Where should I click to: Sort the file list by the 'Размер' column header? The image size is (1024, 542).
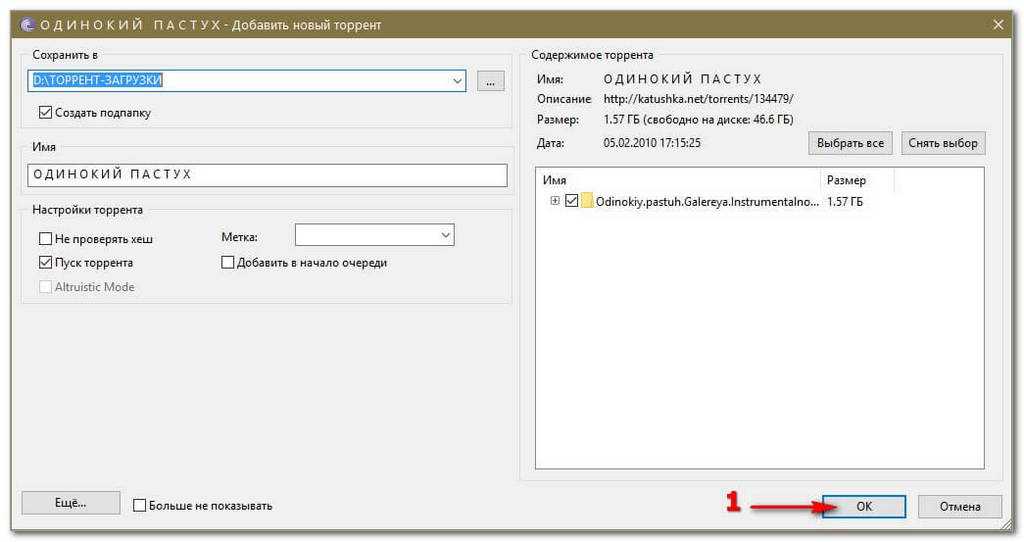[x=856, y=180]
